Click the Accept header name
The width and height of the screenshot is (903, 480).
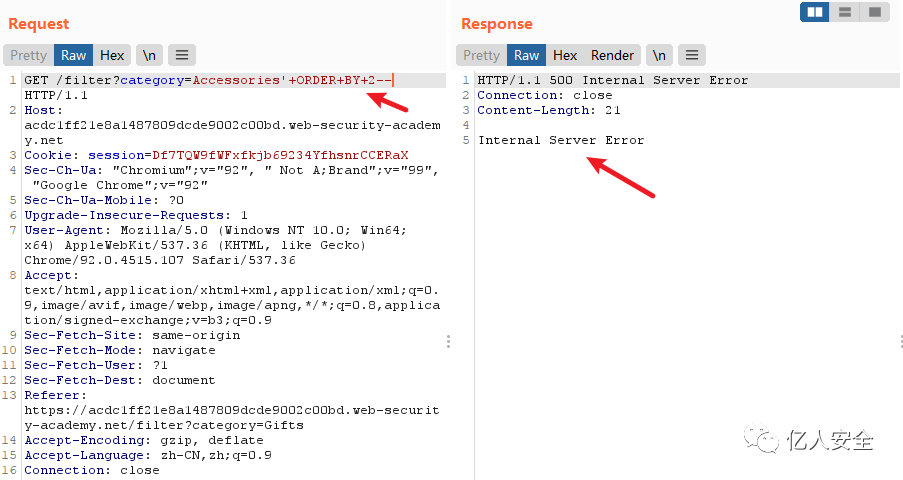point(51,275)
